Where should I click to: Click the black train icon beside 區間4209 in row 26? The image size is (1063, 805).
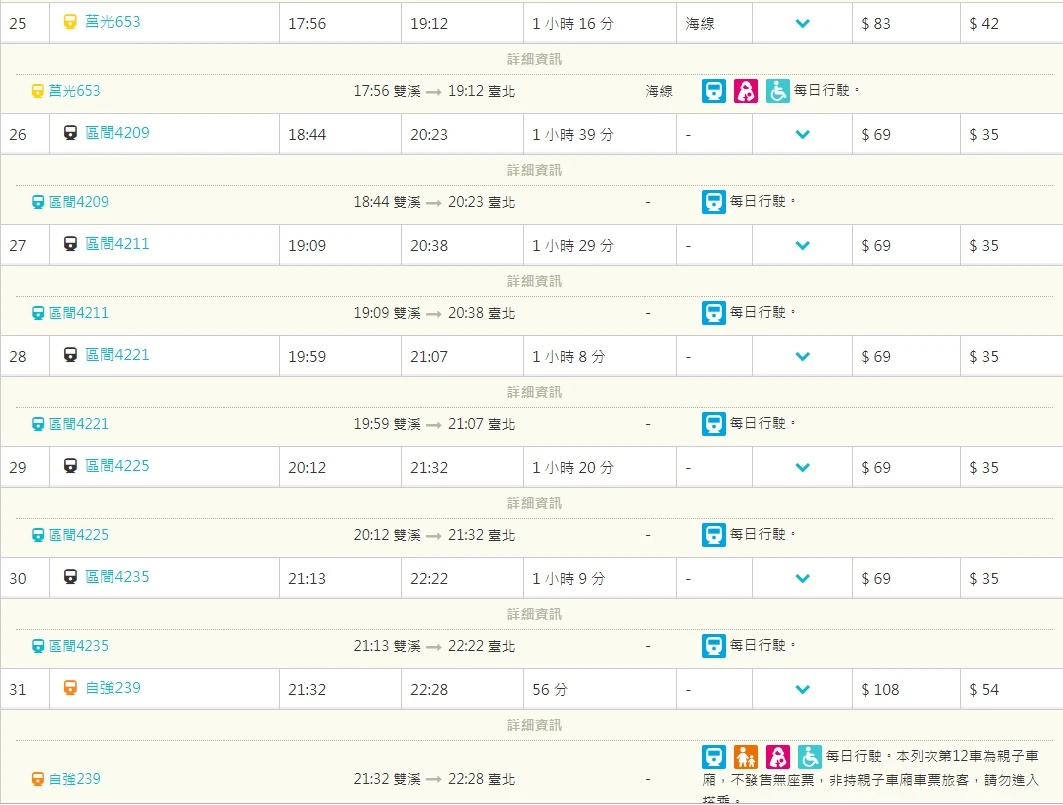[x=70, y=133]
